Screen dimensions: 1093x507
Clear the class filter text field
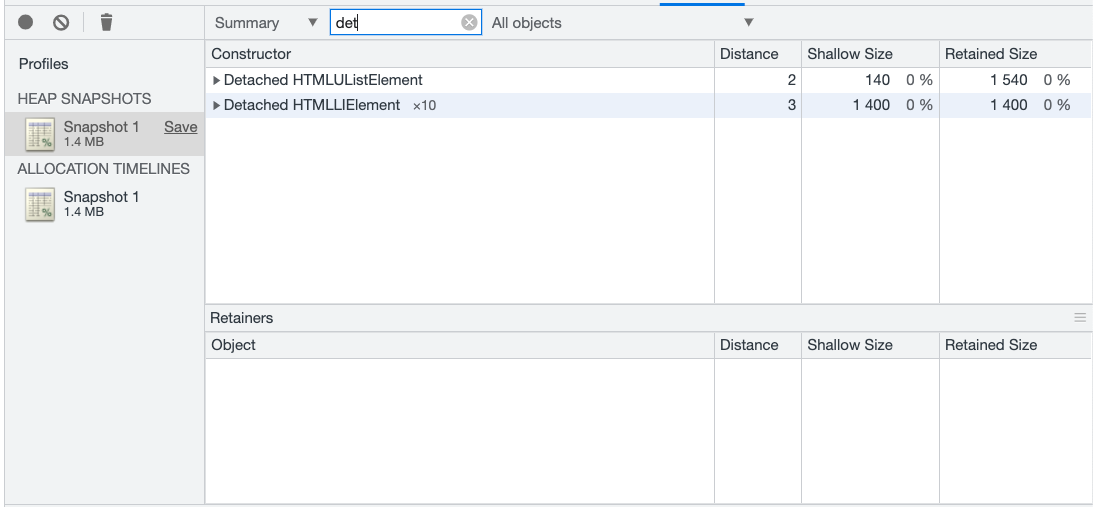pos(469,23)
